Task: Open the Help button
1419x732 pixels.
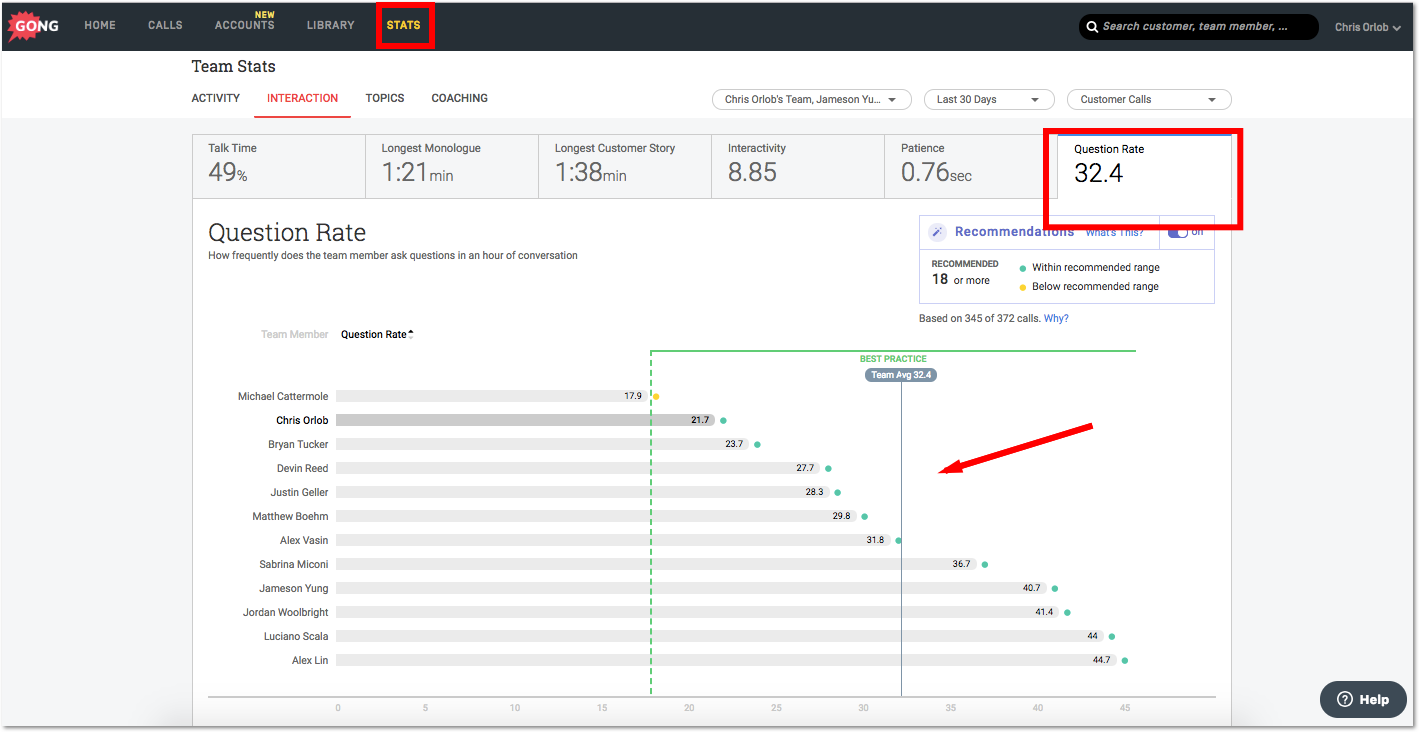Action: point(1363,699)
